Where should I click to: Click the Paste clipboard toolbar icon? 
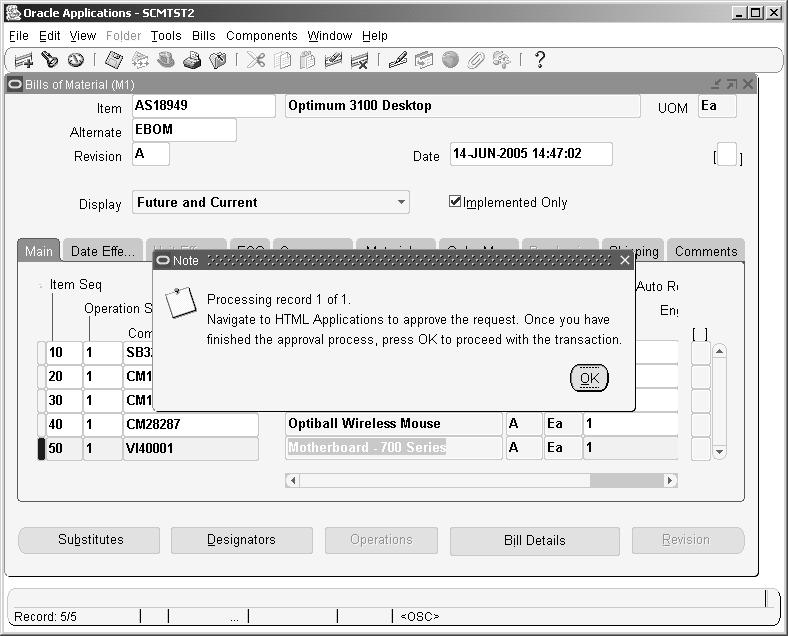coord(308,60)
